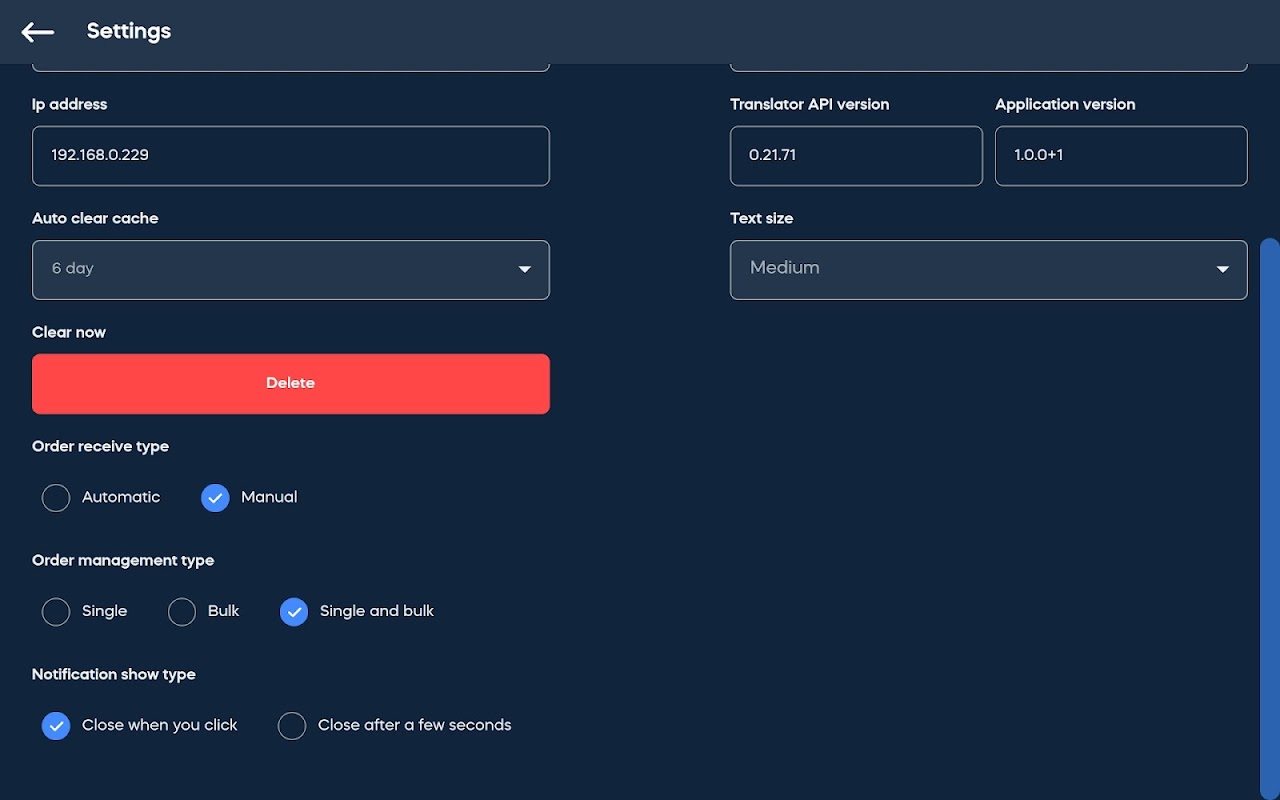Select Automatic order receive type
1280x800 pixels.
(56, 498)
